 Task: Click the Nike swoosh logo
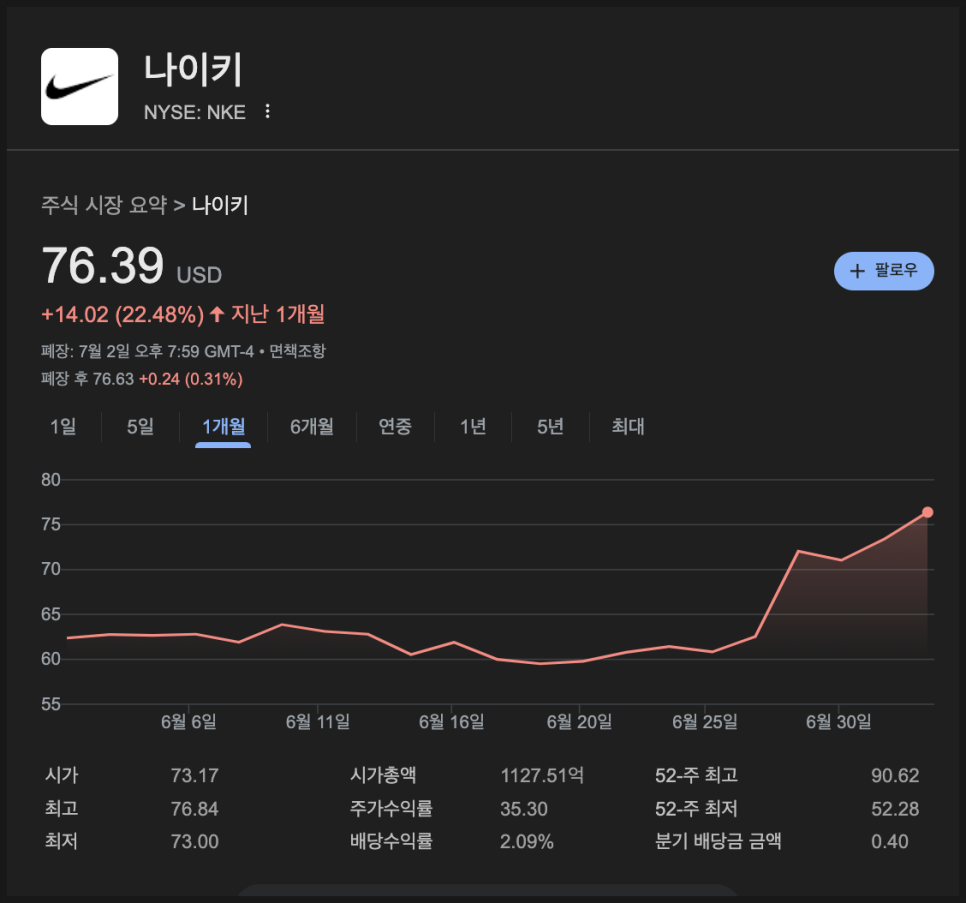pyautogui.click(x=79, y=86)
